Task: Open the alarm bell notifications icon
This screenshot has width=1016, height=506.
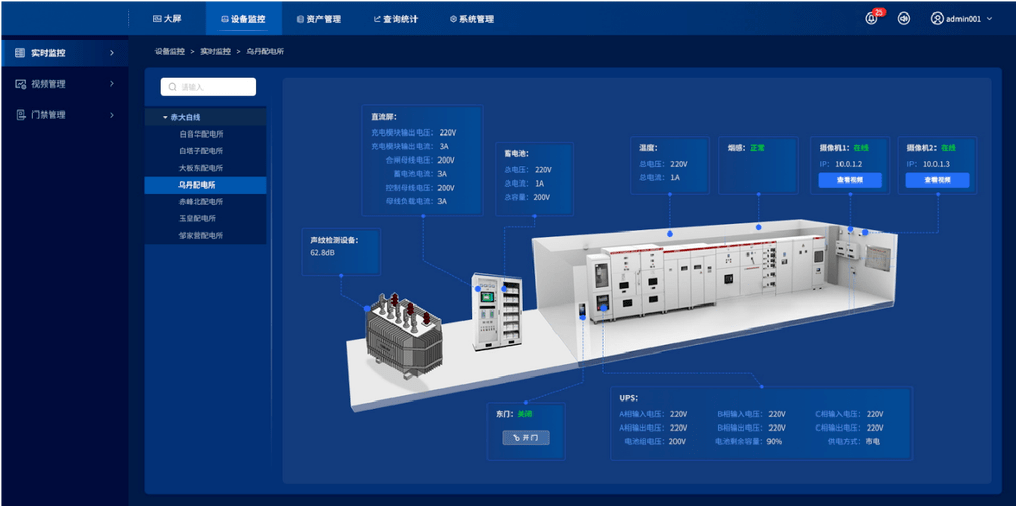Action: [x=871, y=19]
